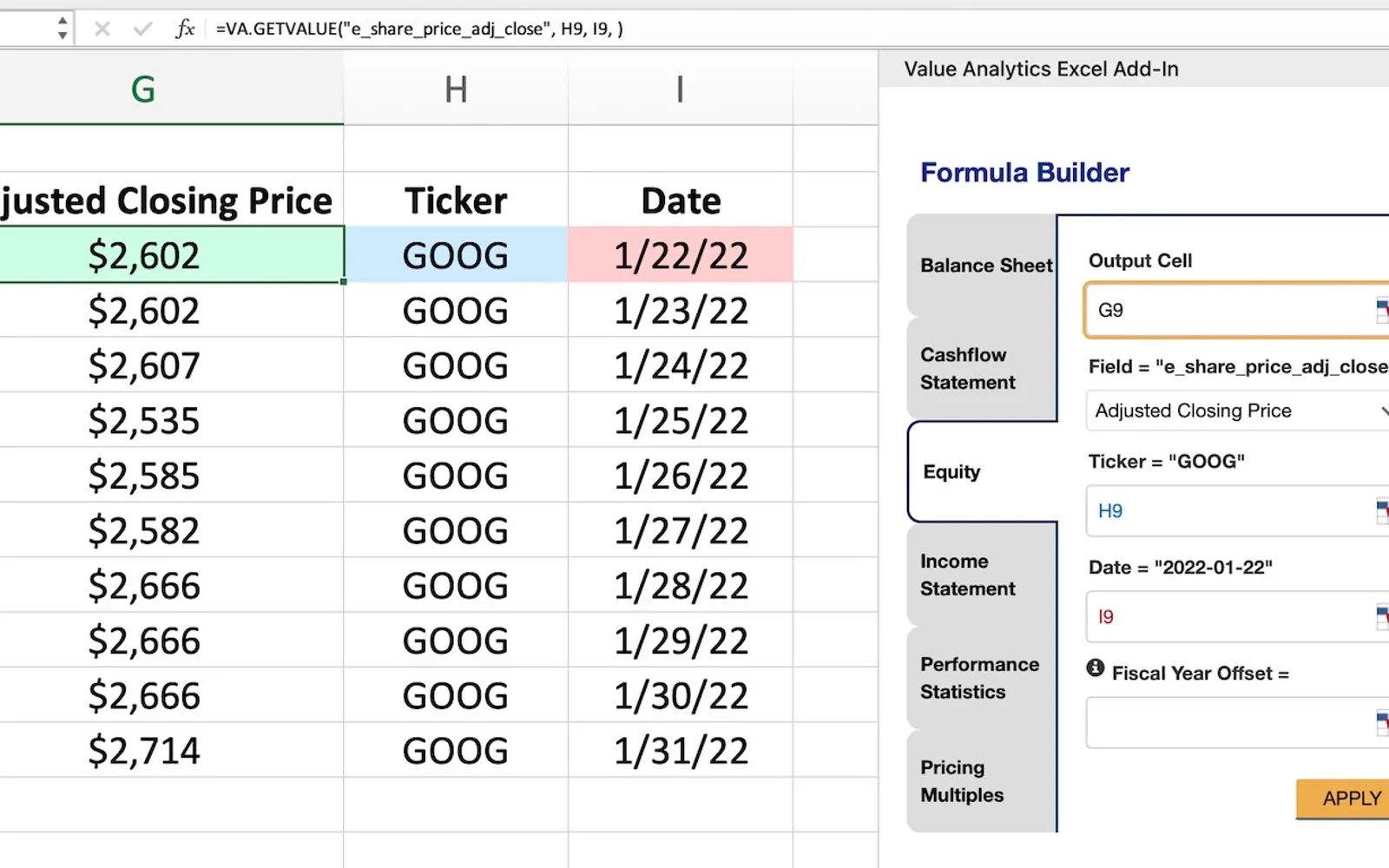Image resolution: width=1389 pixels, height=868 pixels.
Task: Click the formula bar cancel X icon
Action: point(102,29)
